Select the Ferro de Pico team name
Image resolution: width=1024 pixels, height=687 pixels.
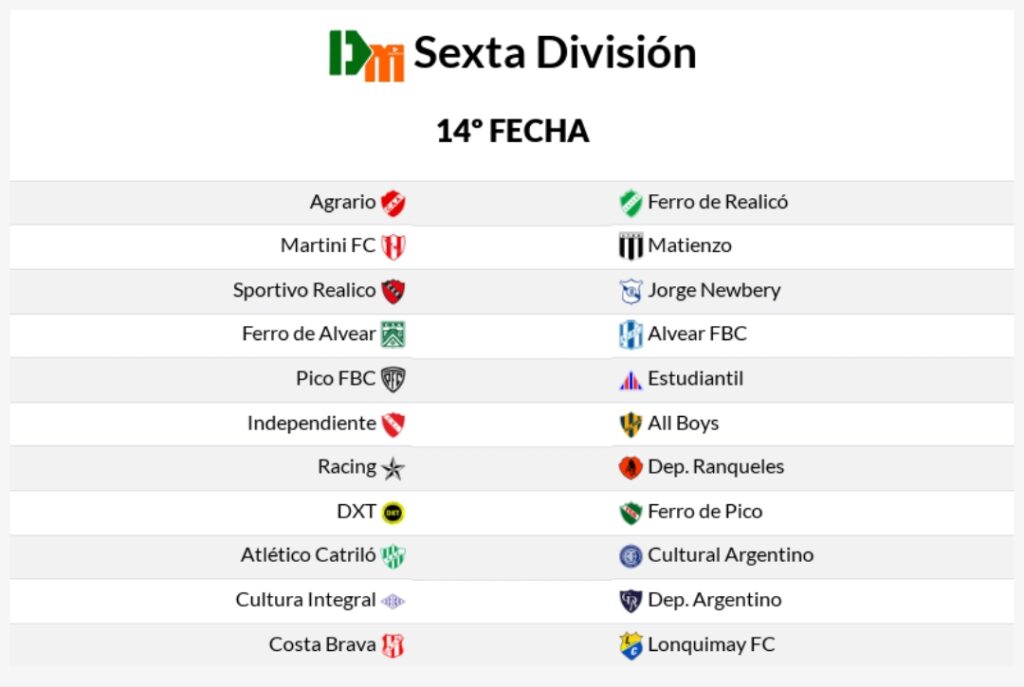(x=705, y=511)
